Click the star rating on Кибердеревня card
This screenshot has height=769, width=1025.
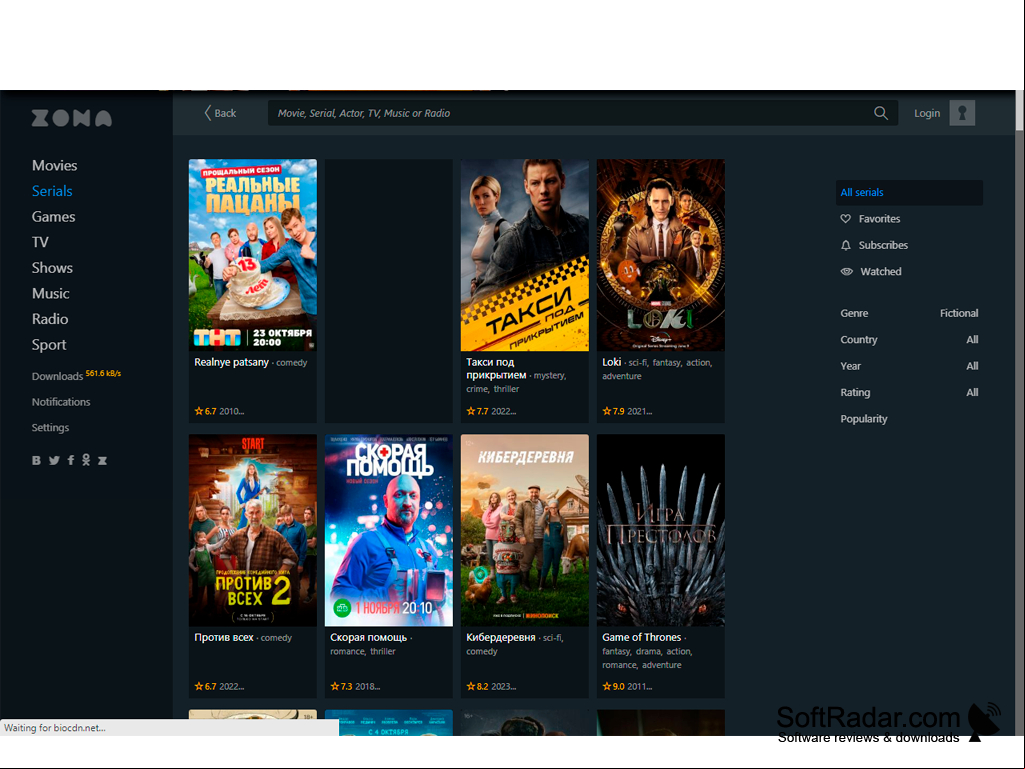coord(477,687)
